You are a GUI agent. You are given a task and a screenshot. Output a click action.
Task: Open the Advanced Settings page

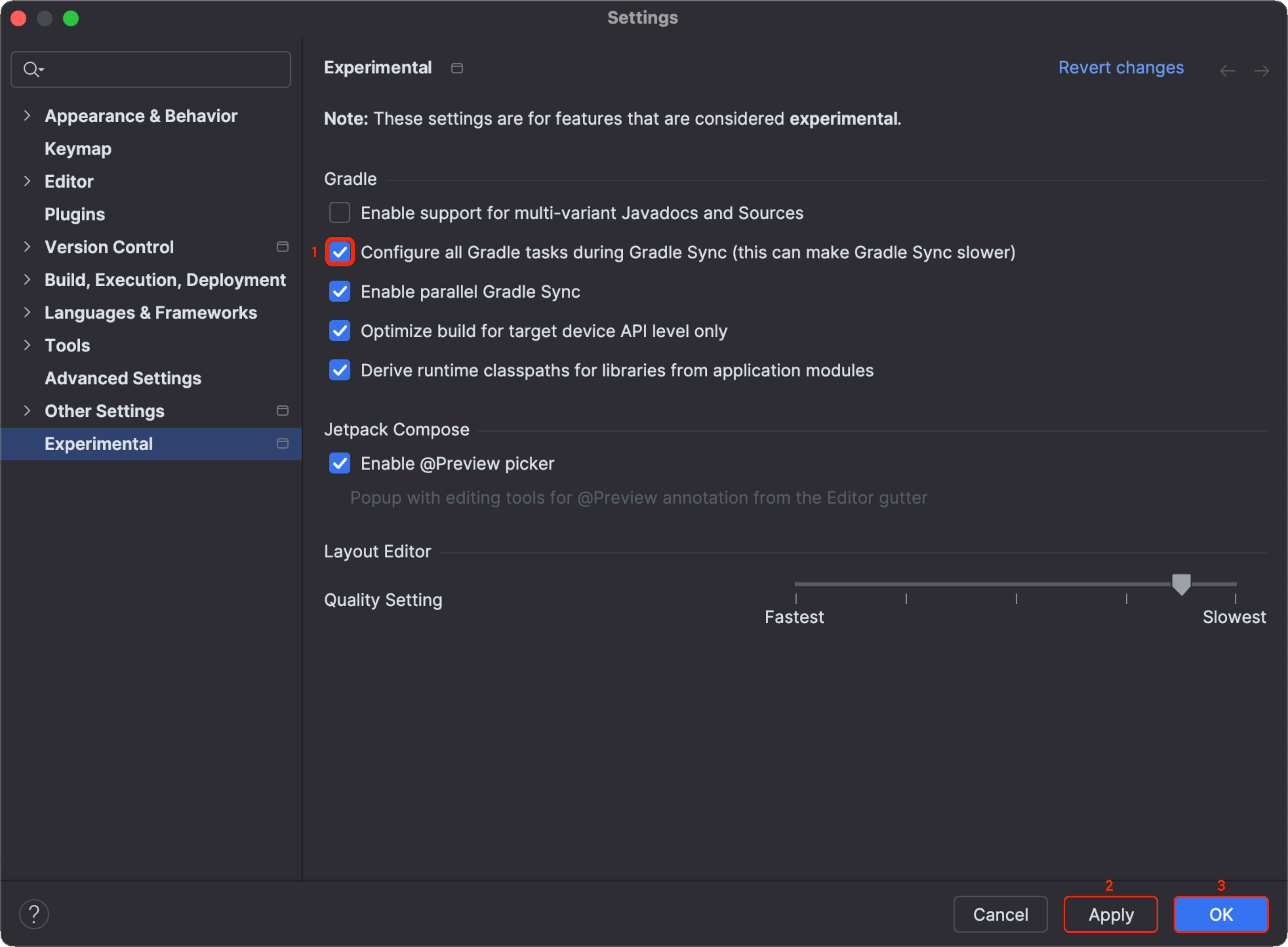[x=123, y=378]
